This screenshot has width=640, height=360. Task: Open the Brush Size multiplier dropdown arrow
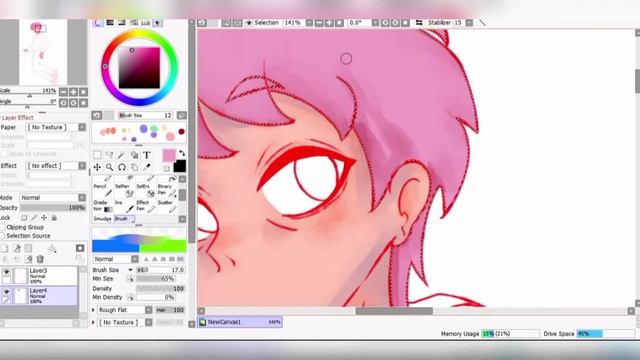point(131,270)
